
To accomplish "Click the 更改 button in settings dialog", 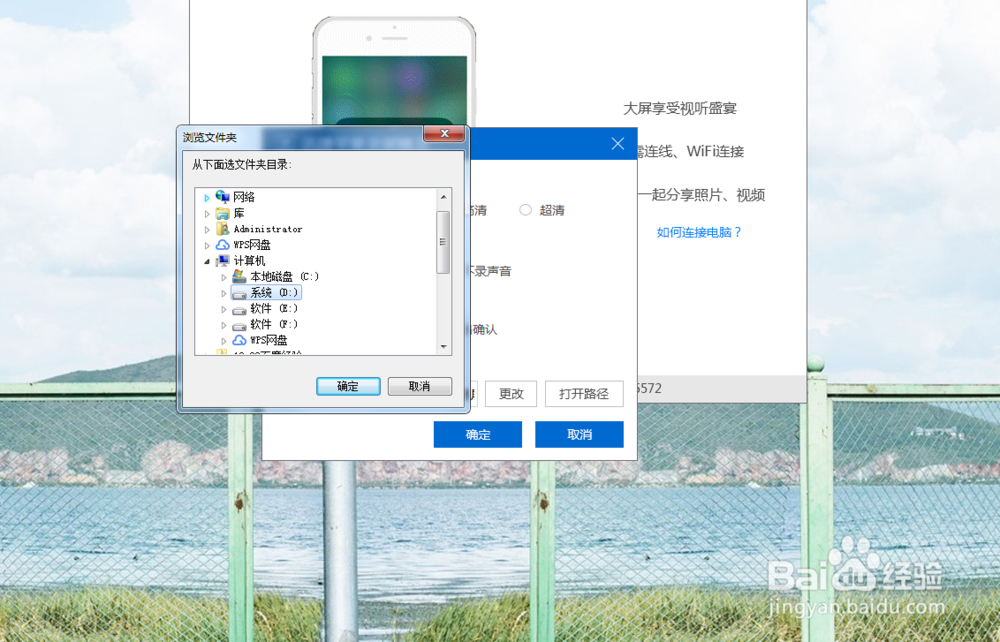I will 511,394.
